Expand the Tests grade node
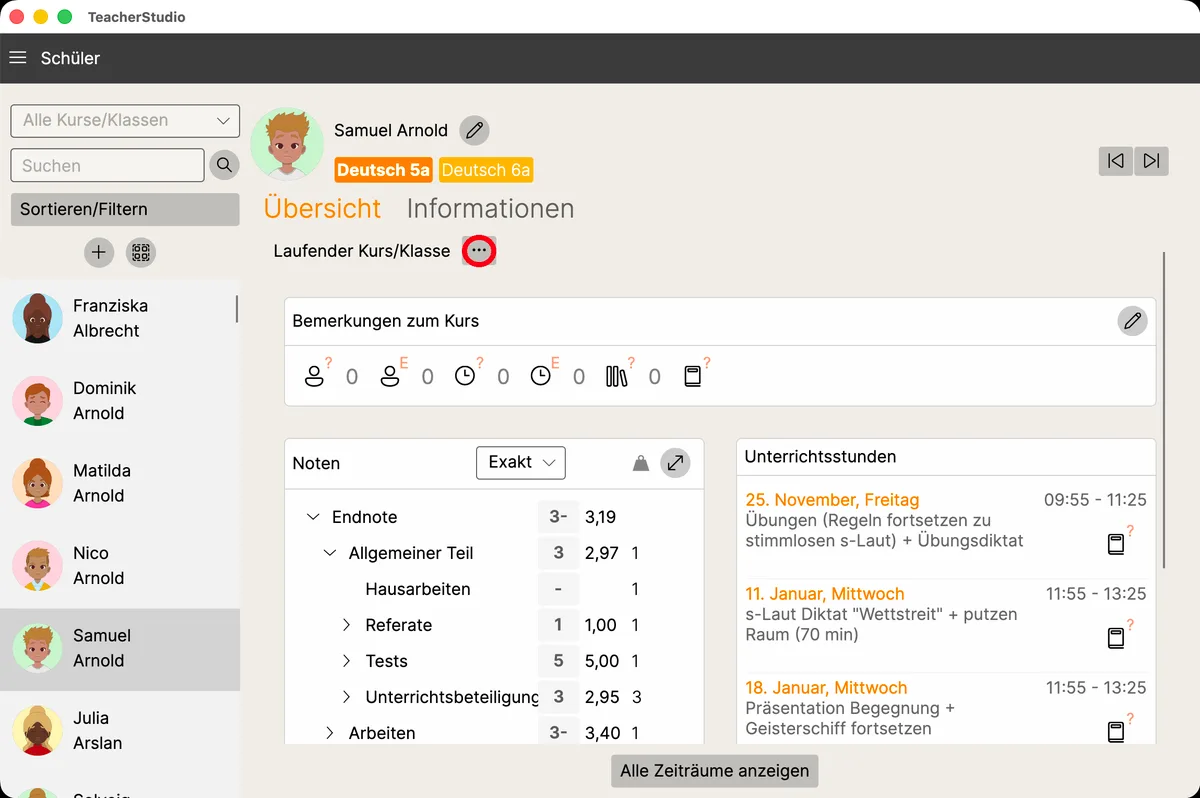Viewport: 1200px width, 798px height. [x=347, y=661]
